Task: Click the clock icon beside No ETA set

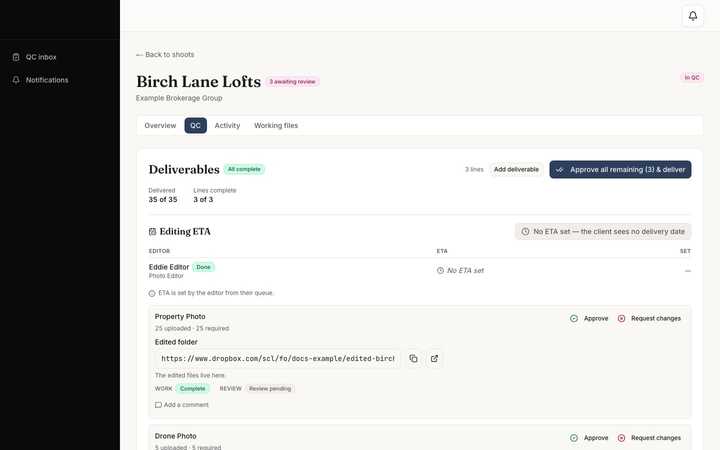Action: pos(440,270)
